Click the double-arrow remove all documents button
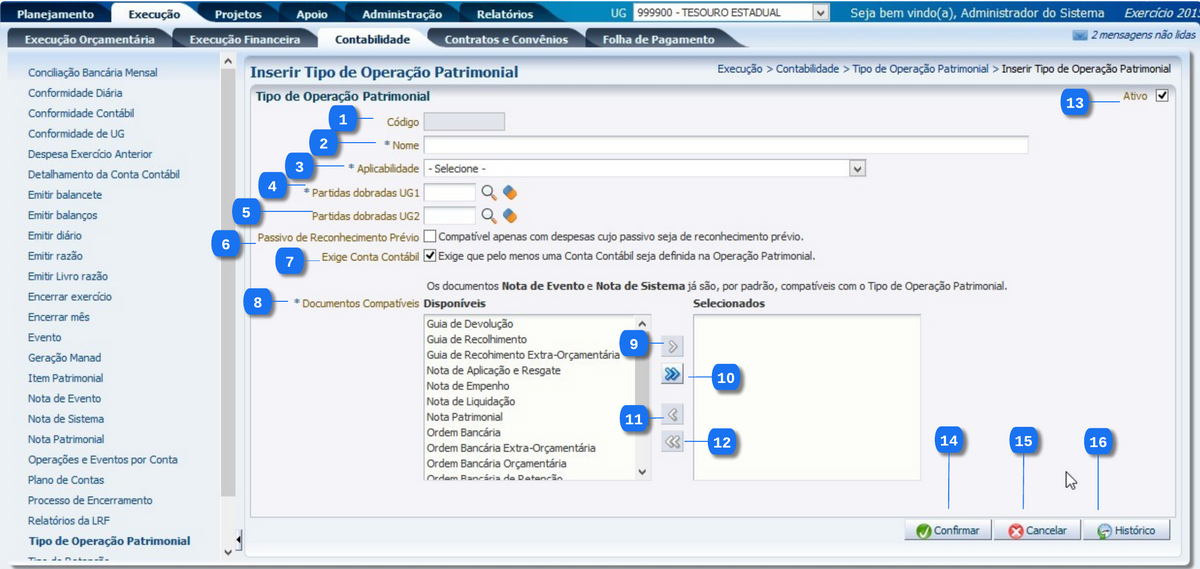 coord(673,442)
